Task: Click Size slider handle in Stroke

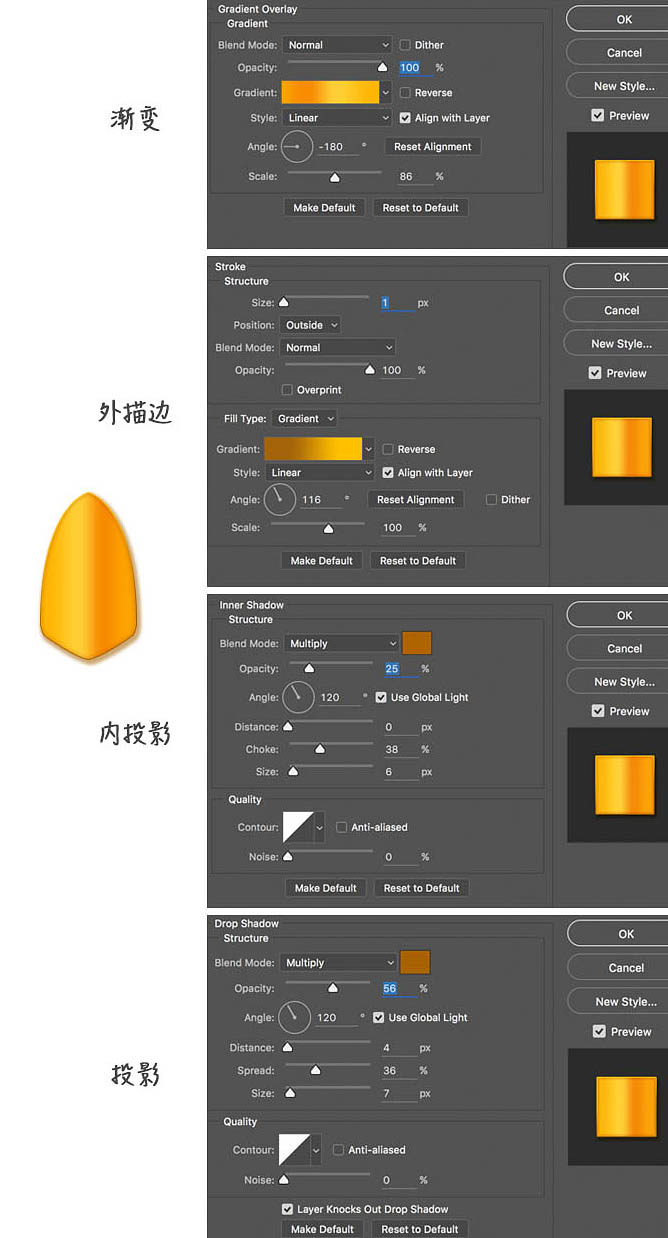Action: [x=283, y=302]
